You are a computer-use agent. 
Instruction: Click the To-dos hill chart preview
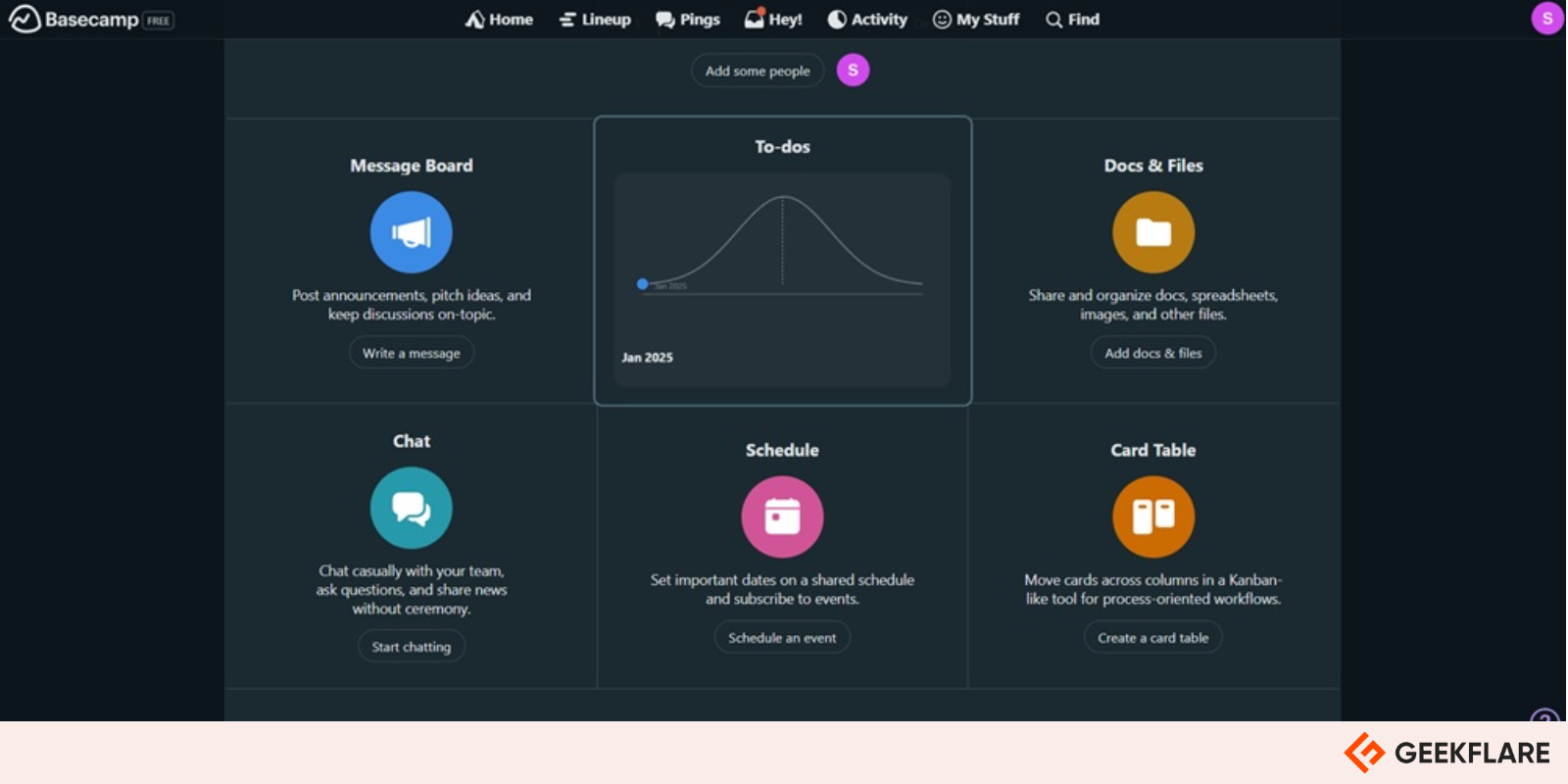(782, 279)
